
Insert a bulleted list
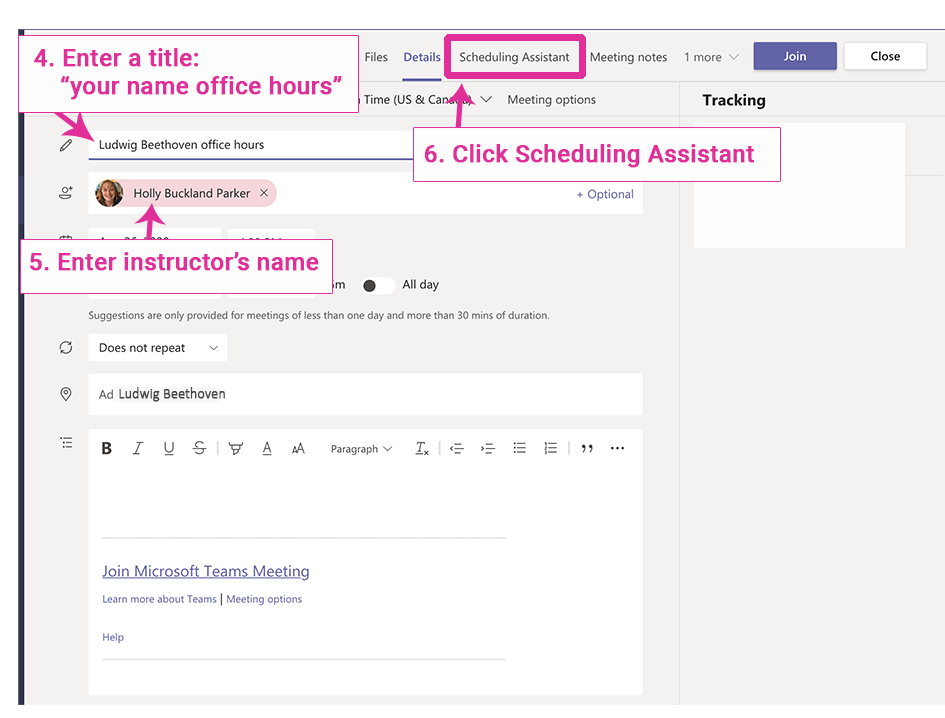[x=519, y=449]
